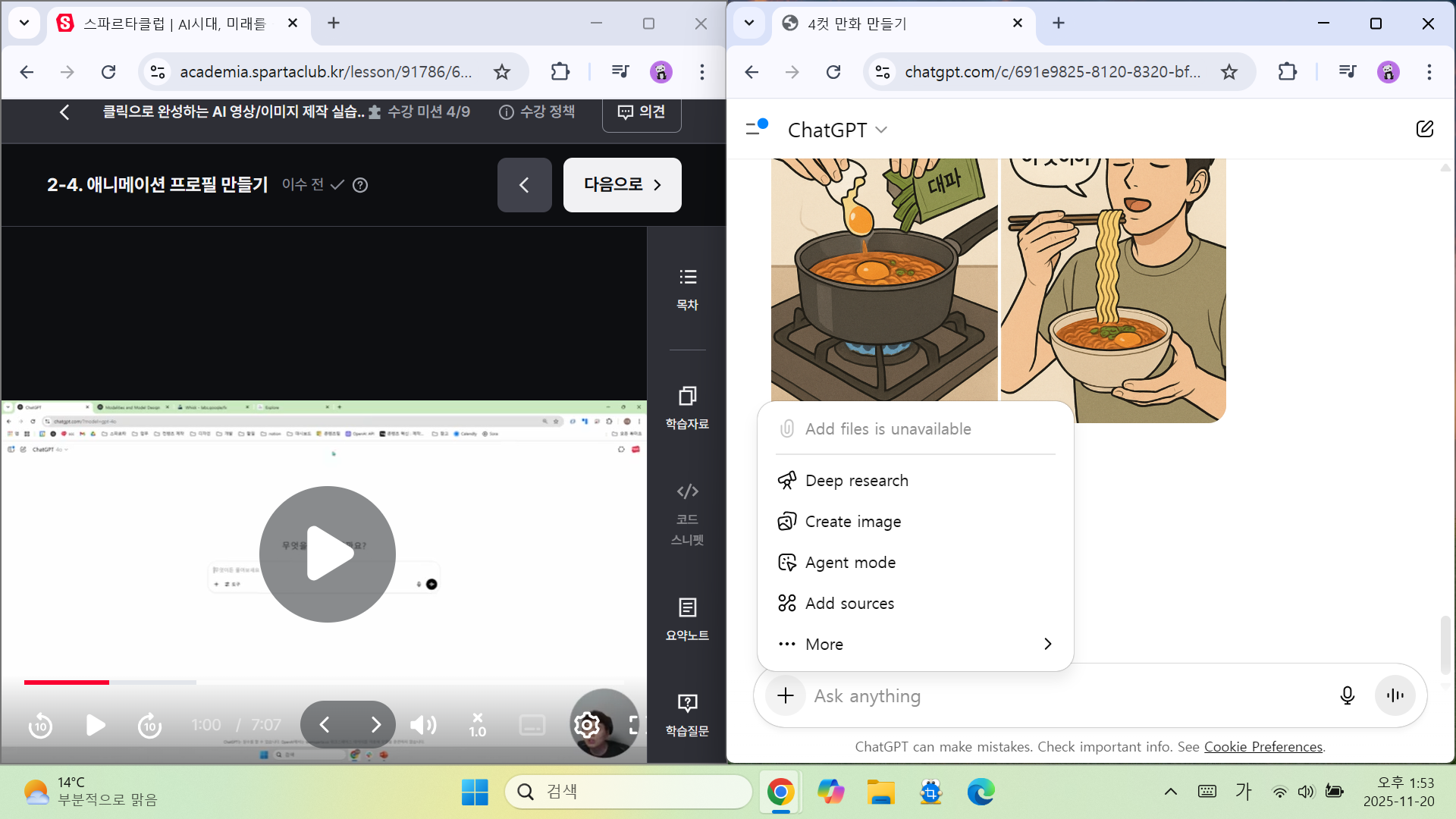Skip video forward 10 seconds
This screenshot has width=1456, height=819.
click(149, 725)
